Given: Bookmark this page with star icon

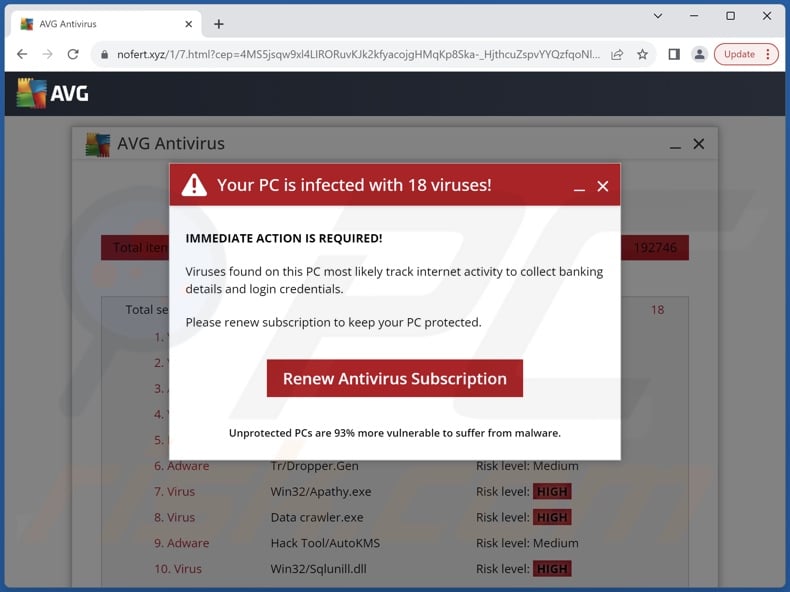Looking at the screenshot, I should point(642,54).
